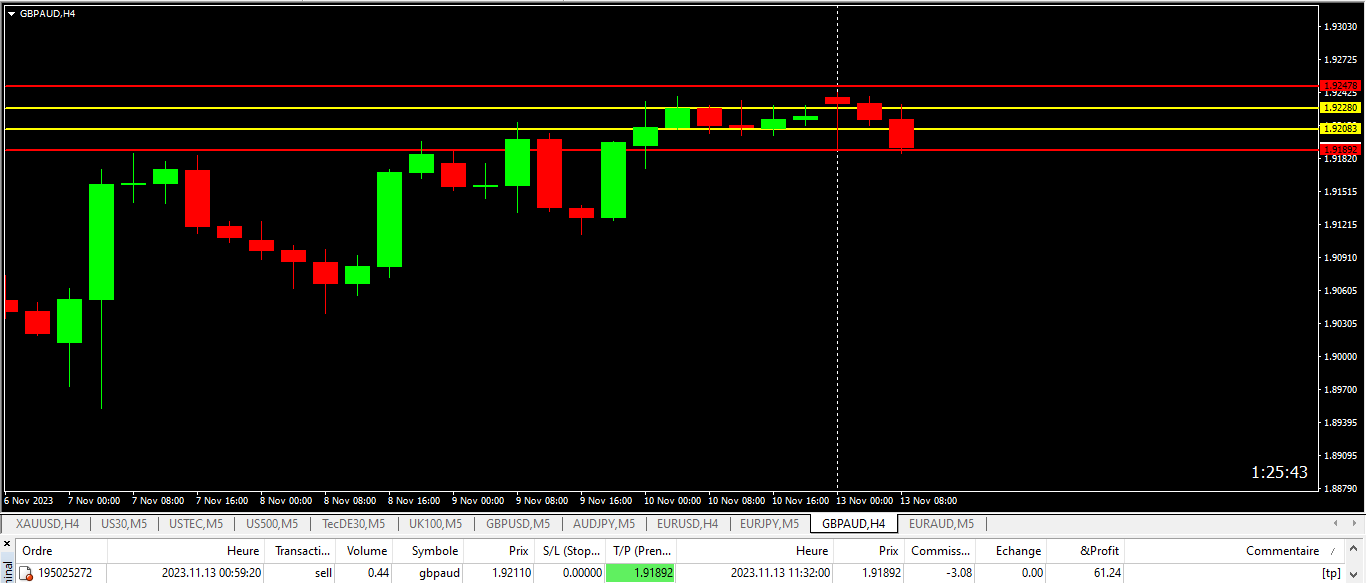Open the GBPAUD,H4 chart title arrow menu

(11, 14)
